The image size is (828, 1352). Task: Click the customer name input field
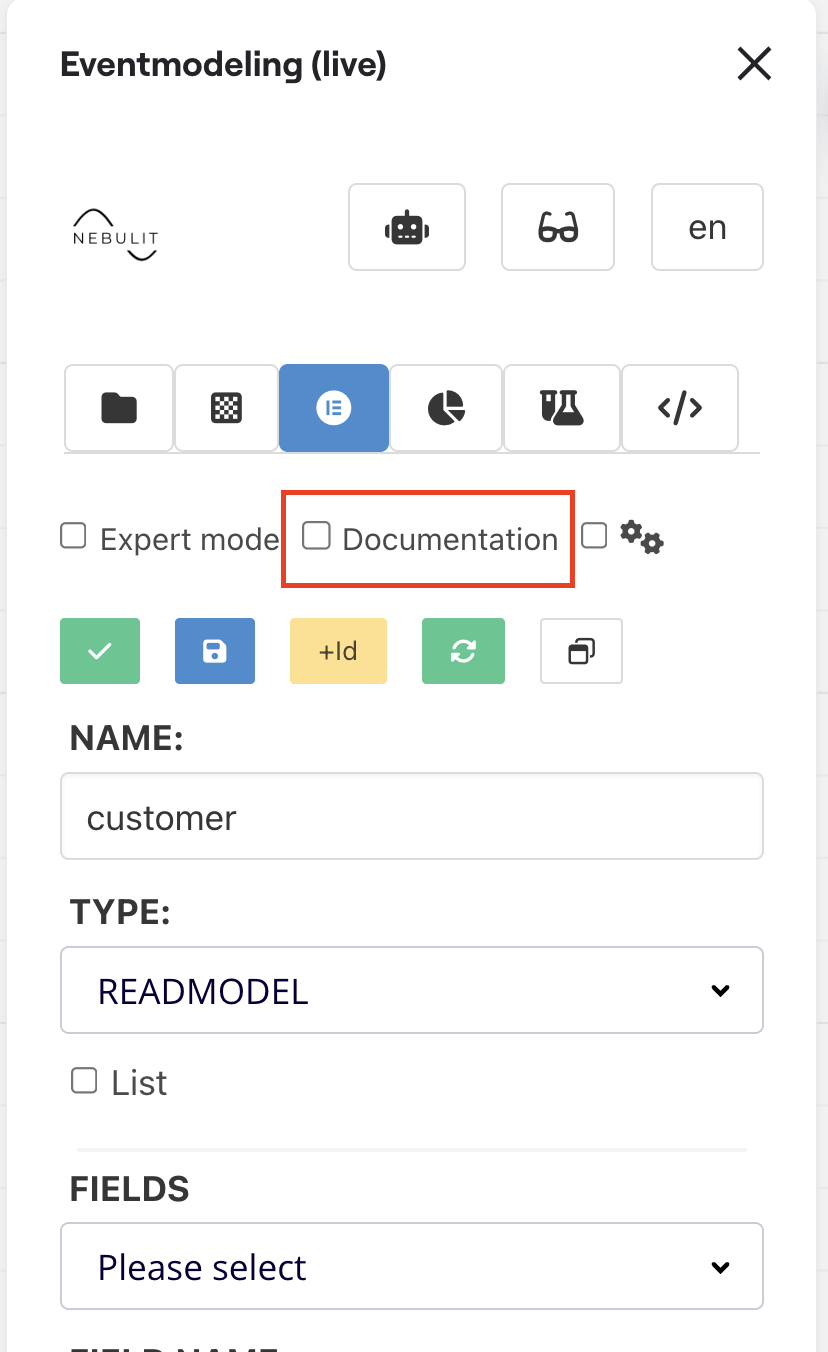point(412,816)
